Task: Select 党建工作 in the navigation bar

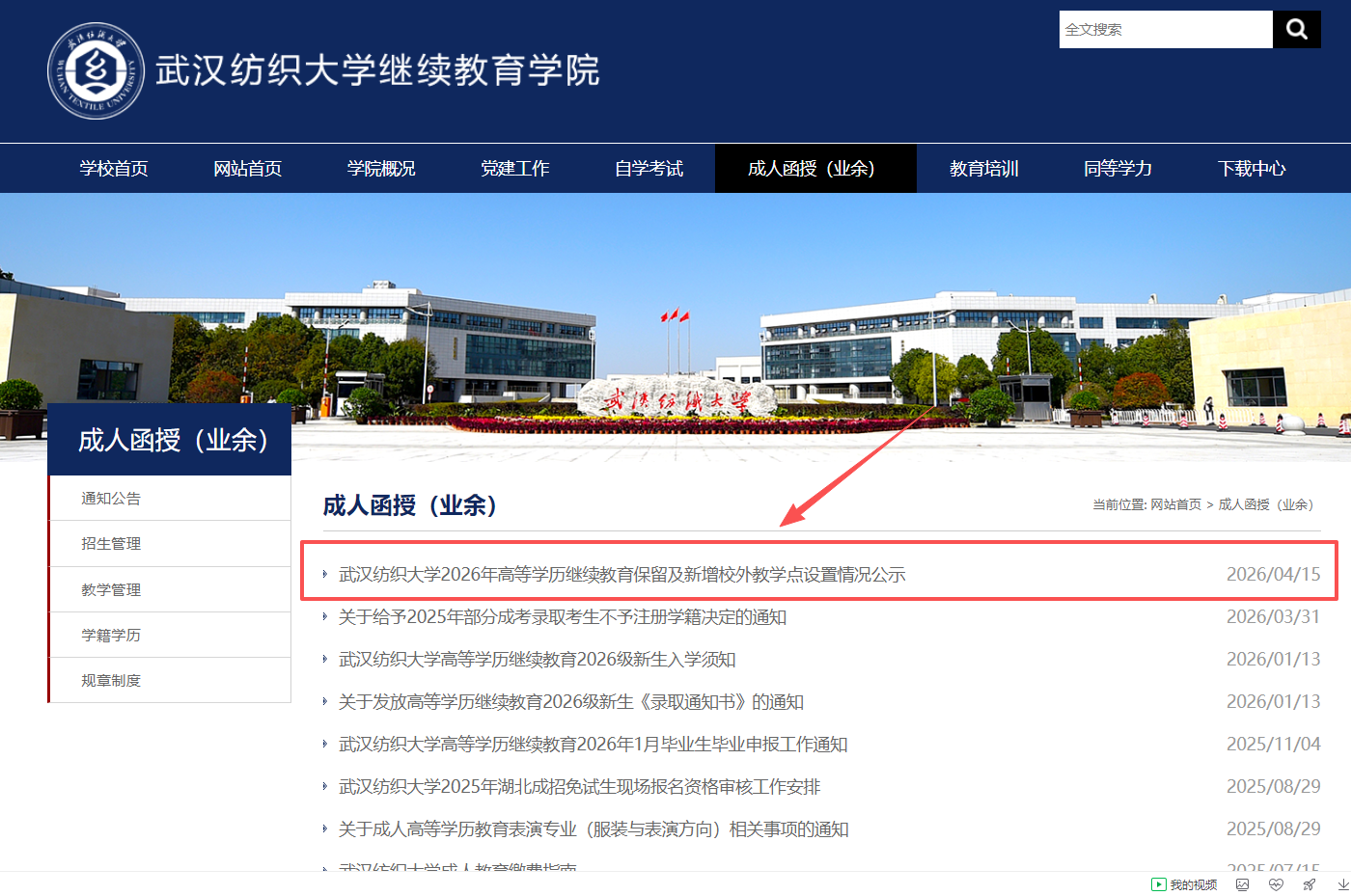Action: click(515, 169)
